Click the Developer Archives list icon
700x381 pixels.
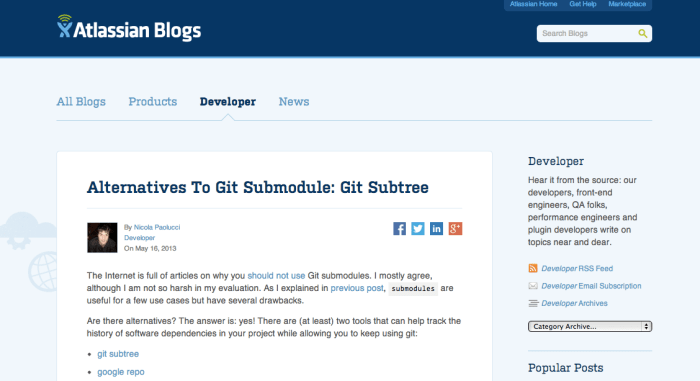tap(533, 303)
